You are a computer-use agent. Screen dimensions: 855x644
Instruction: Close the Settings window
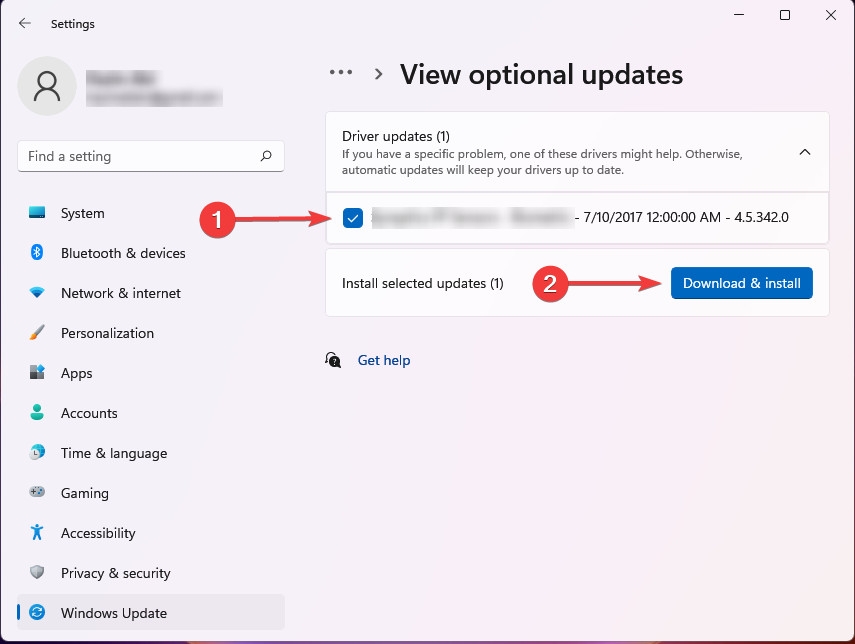point(830,15)
